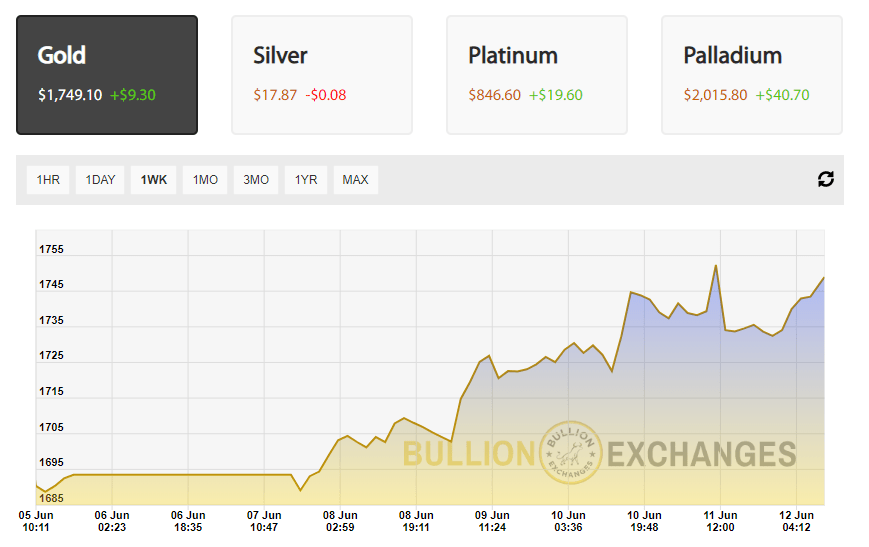Click Silver's -$0.08 price change

coord(326,95)
